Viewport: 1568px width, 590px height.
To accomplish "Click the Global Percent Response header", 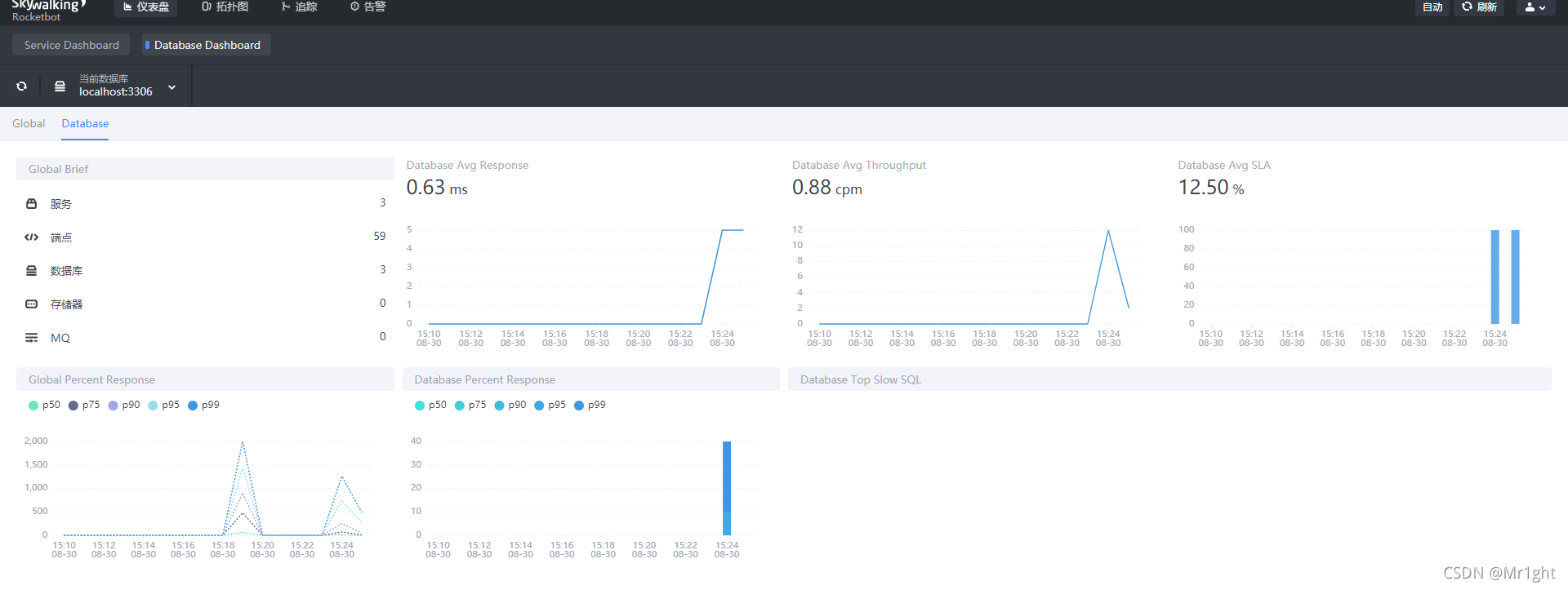I will pos(205,379).
